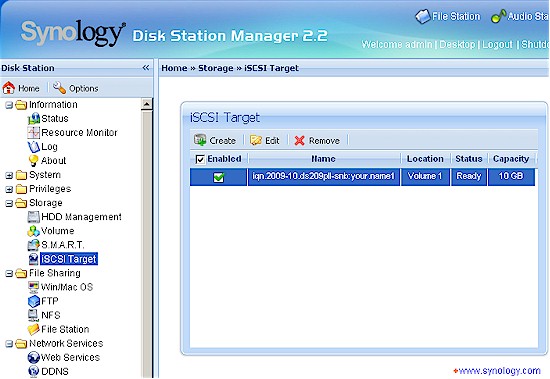Click the Log notebook icon
The height and width of the screenshot is (379, 550).
coord(34,147)
